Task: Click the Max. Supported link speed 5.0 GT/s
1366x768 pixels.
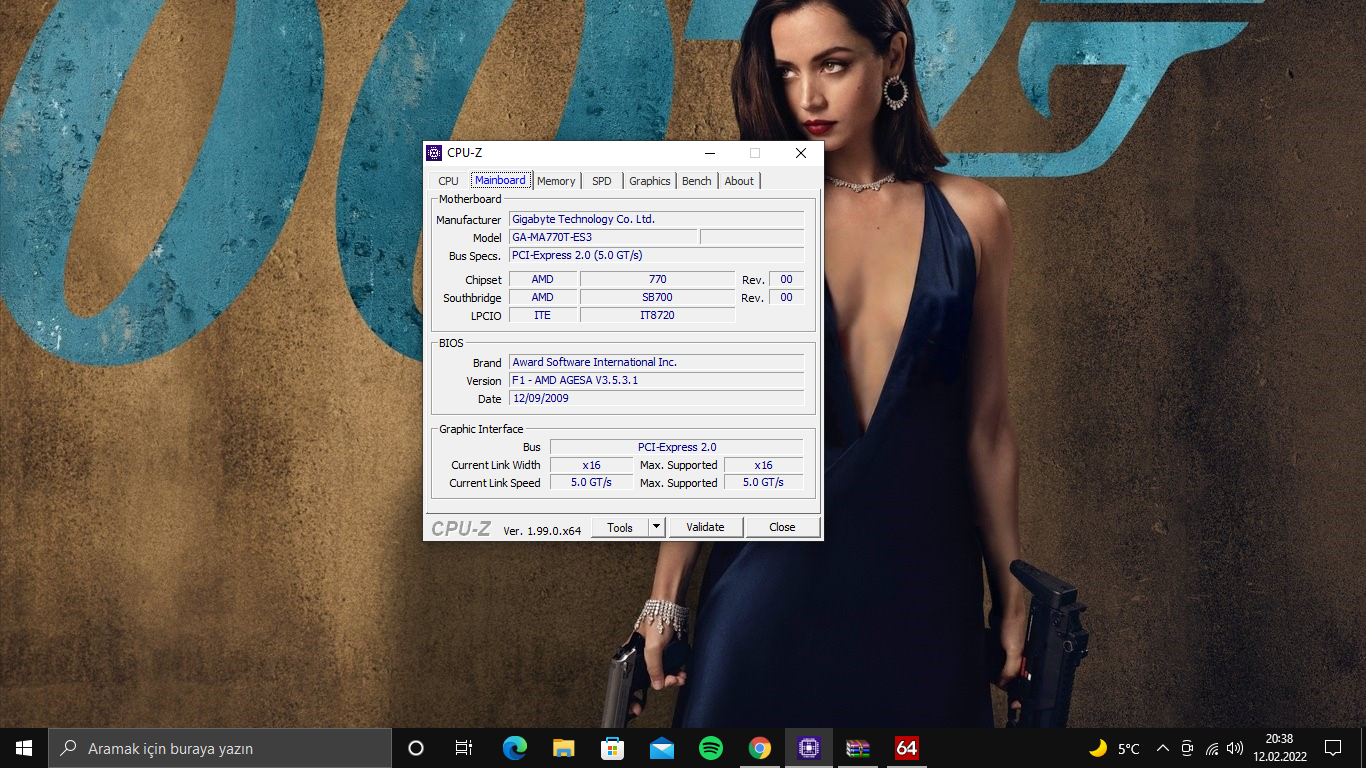Action: coord(763,483)
